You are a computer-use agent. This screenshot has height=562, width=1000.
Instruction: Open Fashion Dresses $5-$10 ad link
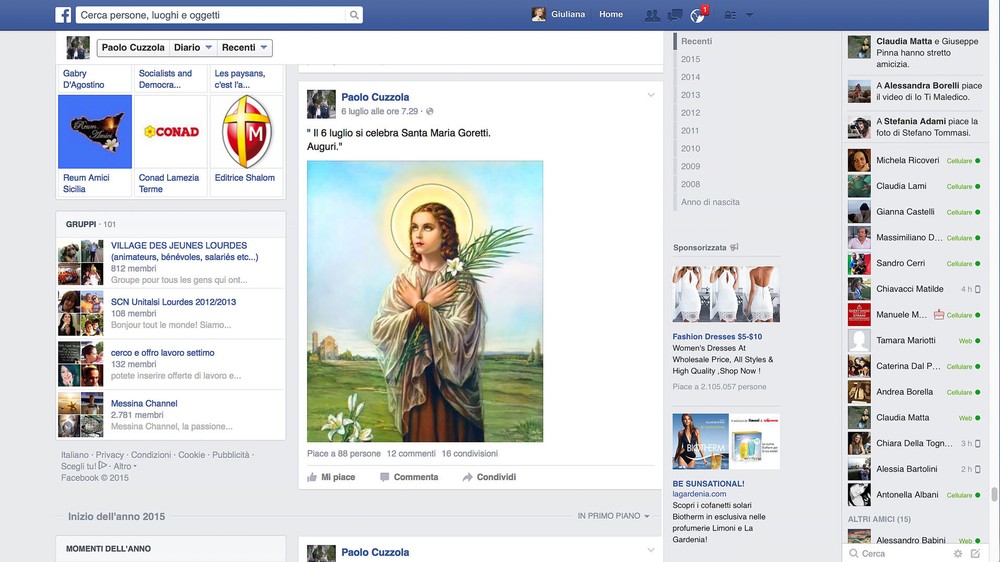[717, 337]
